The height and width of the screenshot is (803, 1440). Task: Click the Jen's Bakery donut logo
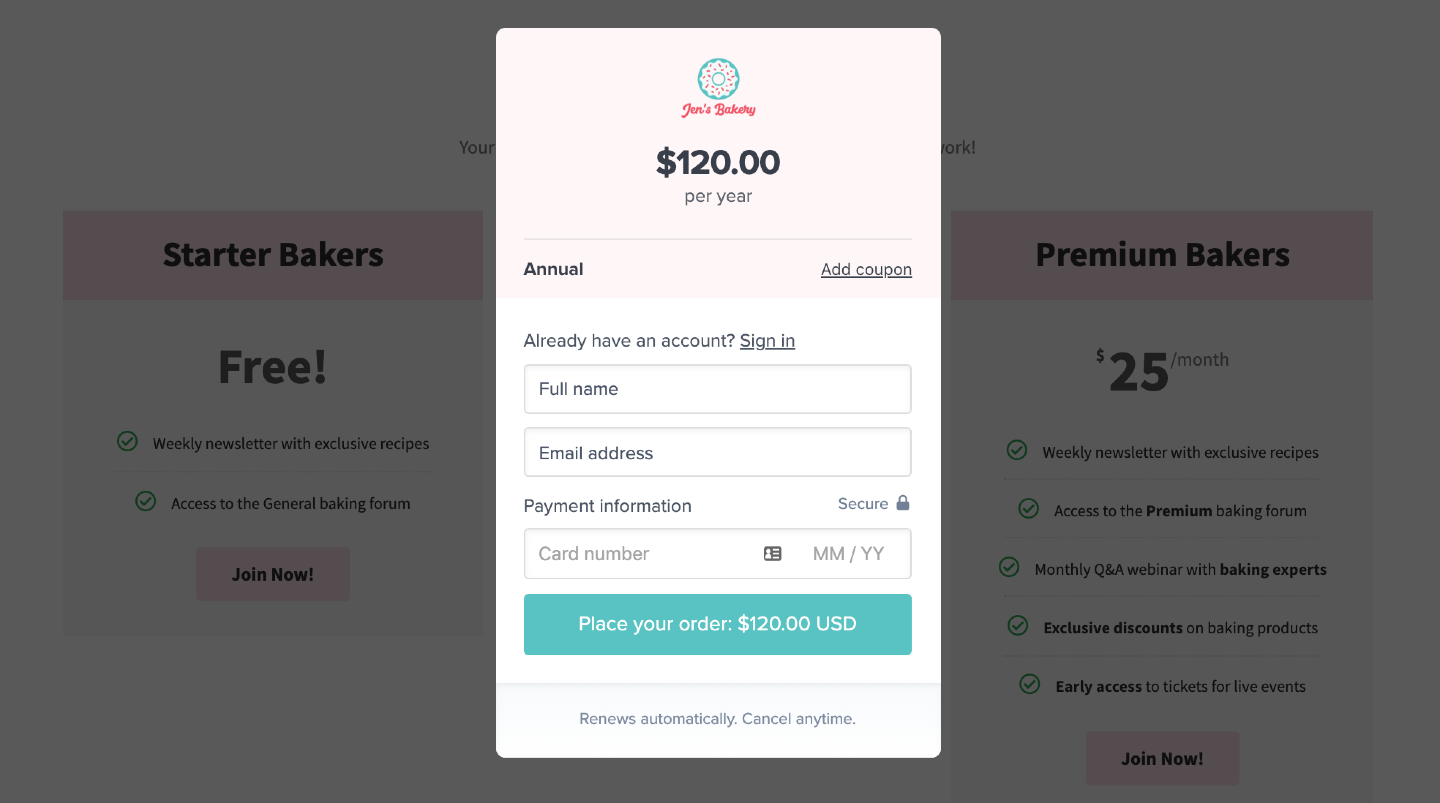pos(718,88)
